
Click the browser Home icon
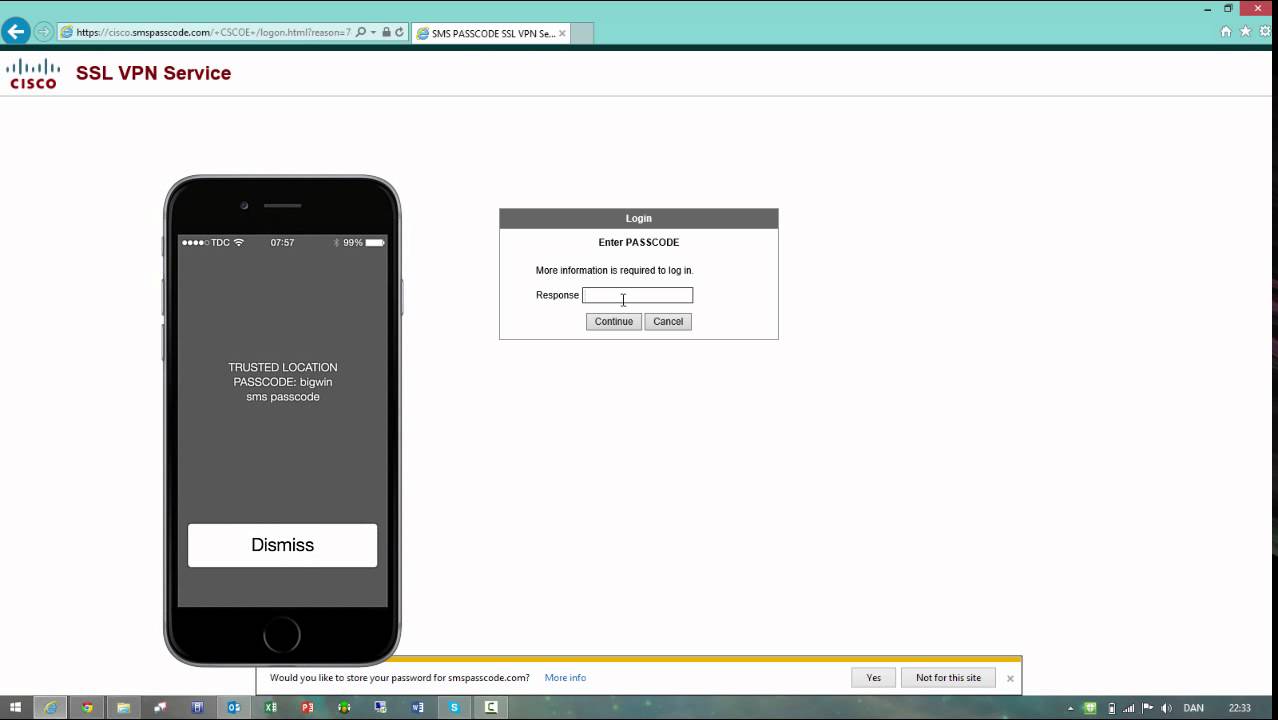(1226, 32)
